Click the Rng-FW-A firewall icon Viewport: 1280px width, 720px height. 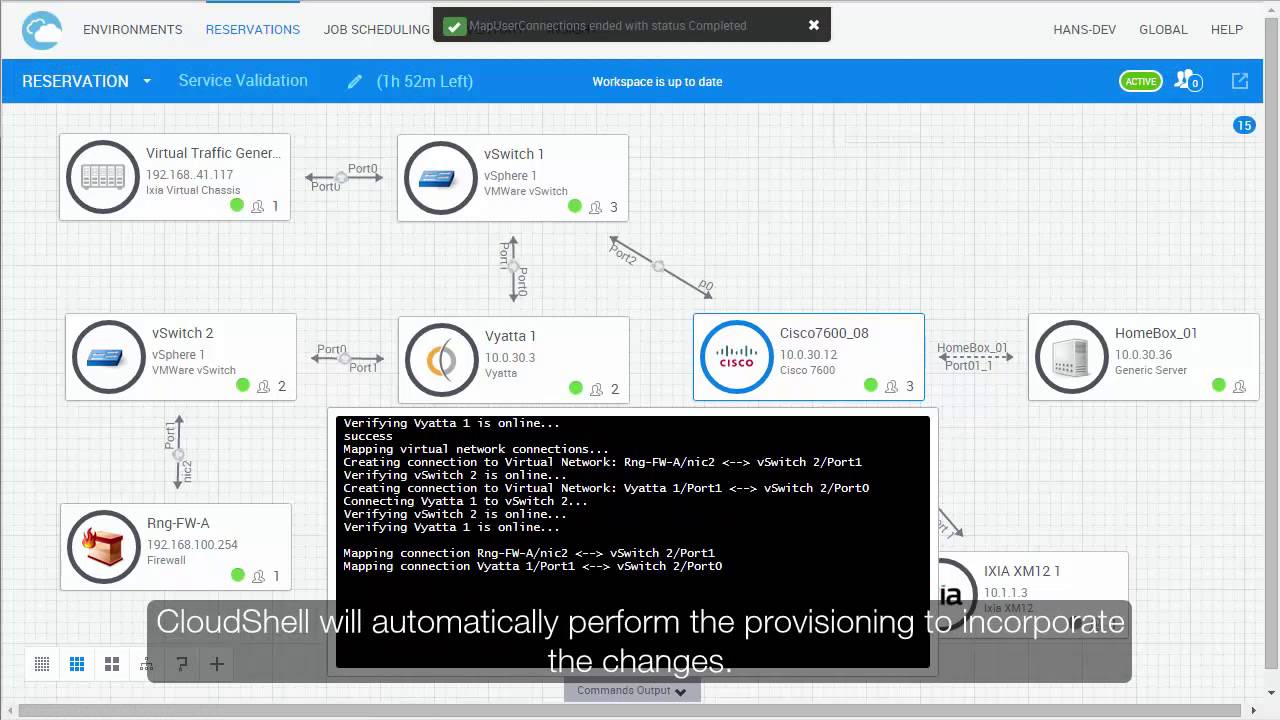[x=104, y=547]
